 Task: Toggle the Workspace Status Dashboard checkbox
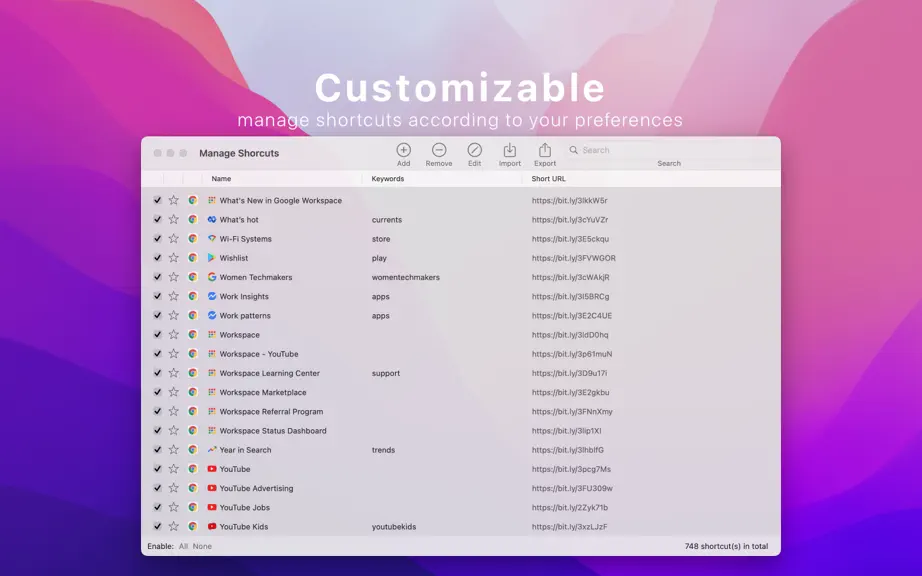coord(157,431)
